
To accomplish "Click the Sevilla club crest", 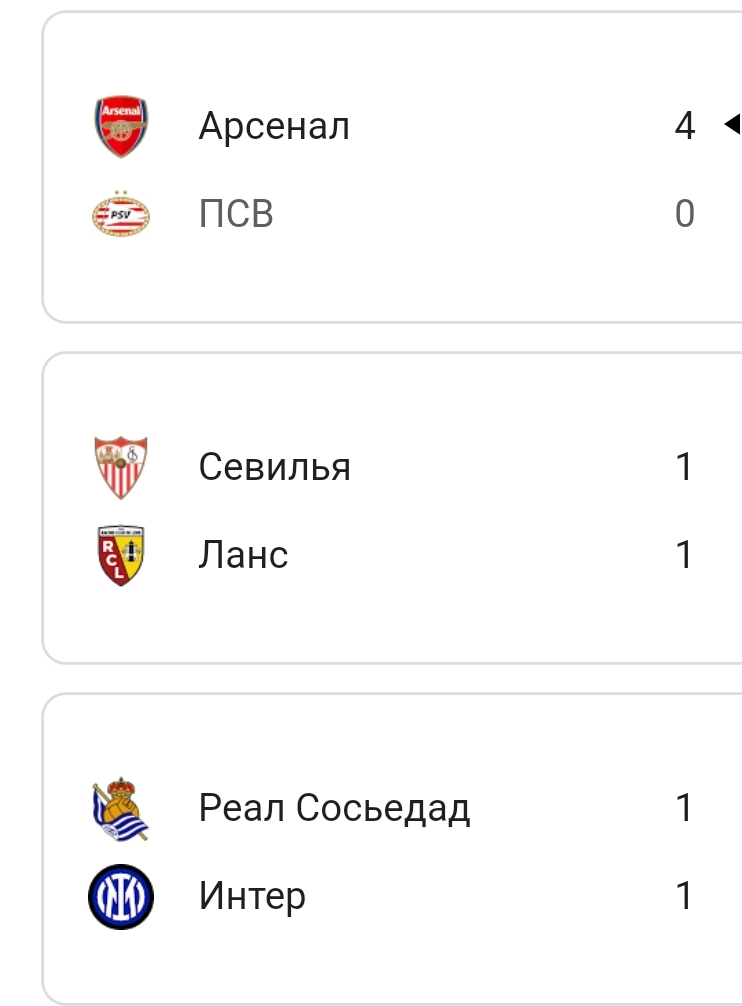I will pyautogui.click(x=121, y=467).
